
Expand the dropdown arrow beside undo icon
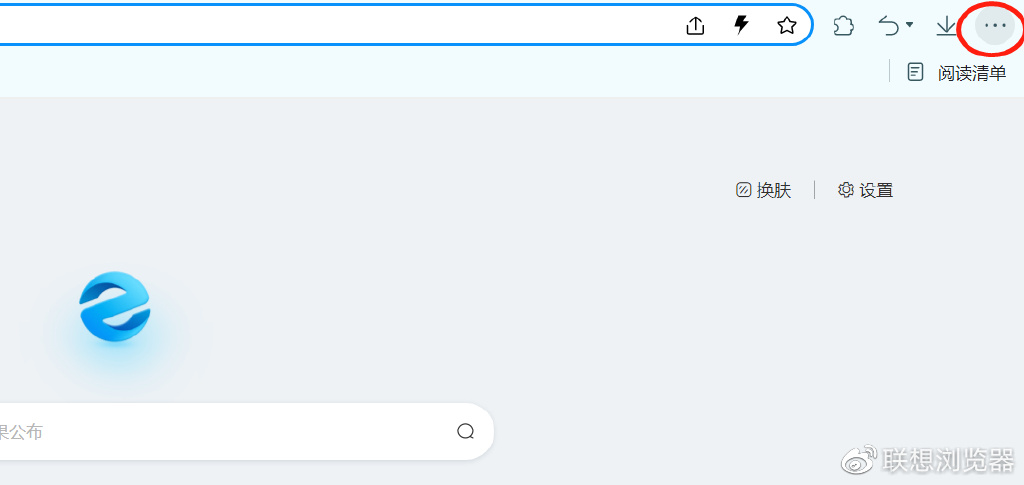909,25
